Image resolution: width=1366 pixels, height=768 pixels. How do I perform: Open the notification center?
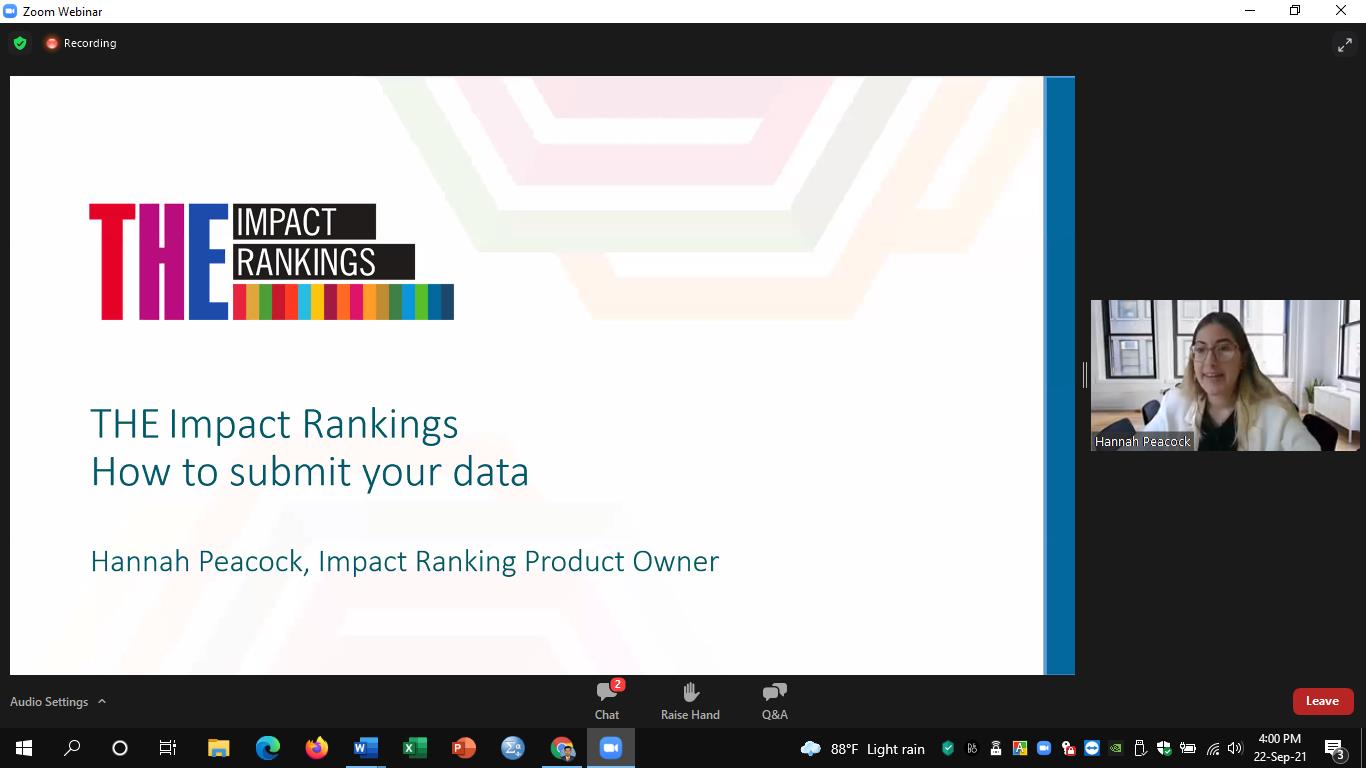tap(1334, 748)
